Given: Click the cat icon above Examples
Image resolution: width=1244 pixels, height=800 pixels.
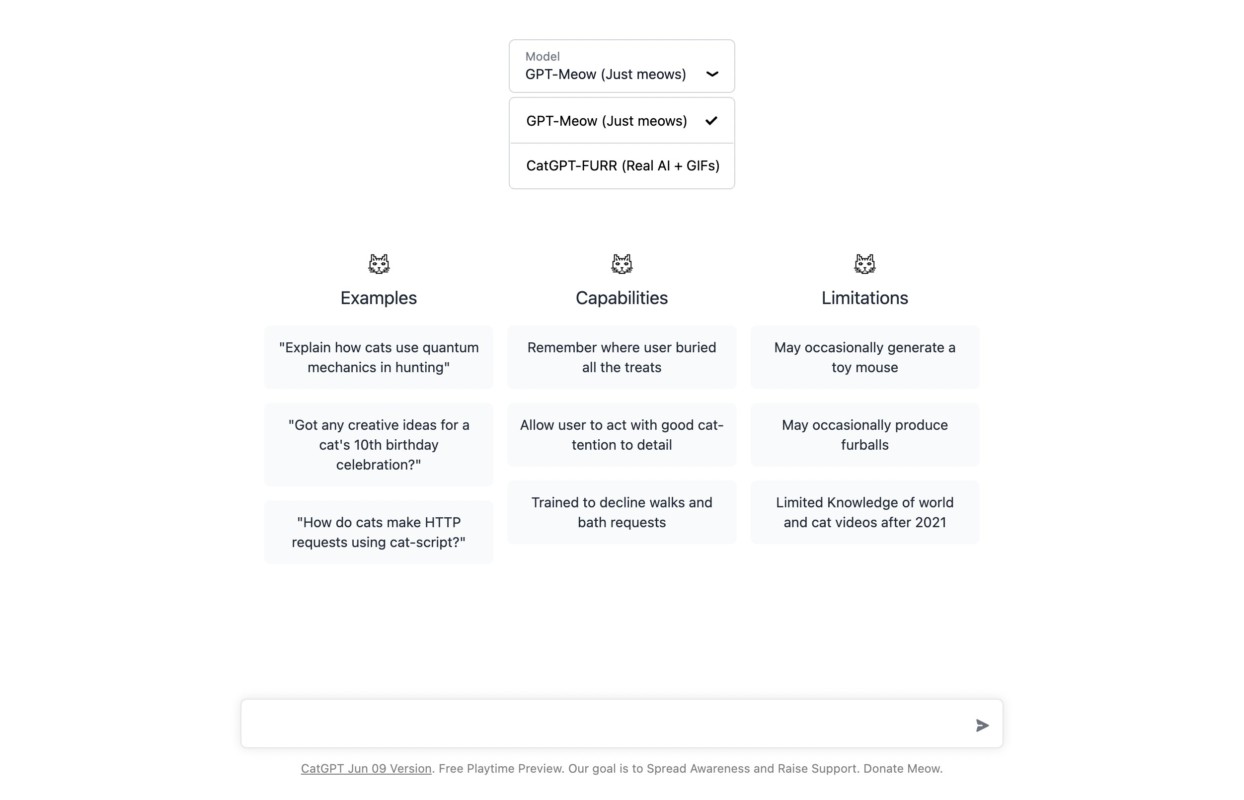Looking at the screenshot, I should [379, 264].
